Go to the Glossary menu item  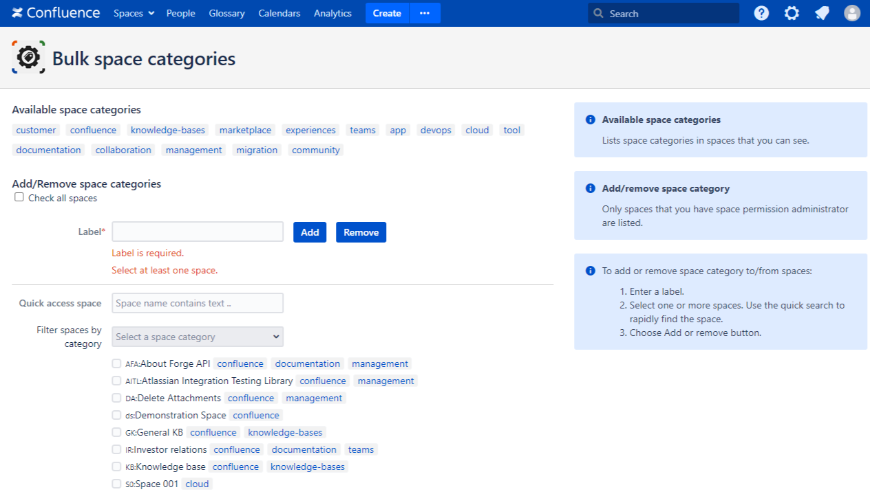click(x=227, y=13)
